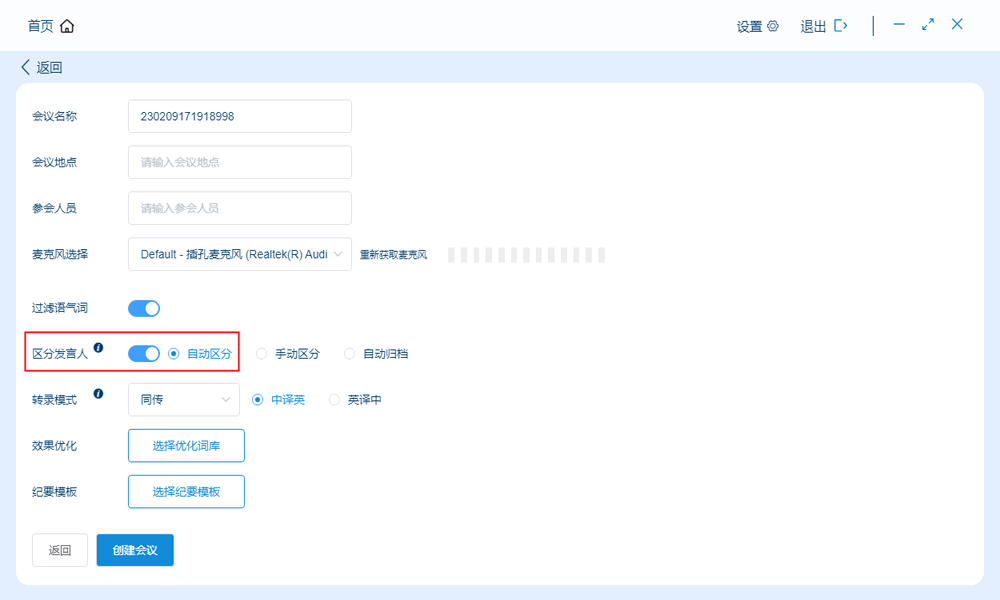This screenshot has height=600, width=1000.
Task: Click the 会议地点 input field
Action: [240, 162]
